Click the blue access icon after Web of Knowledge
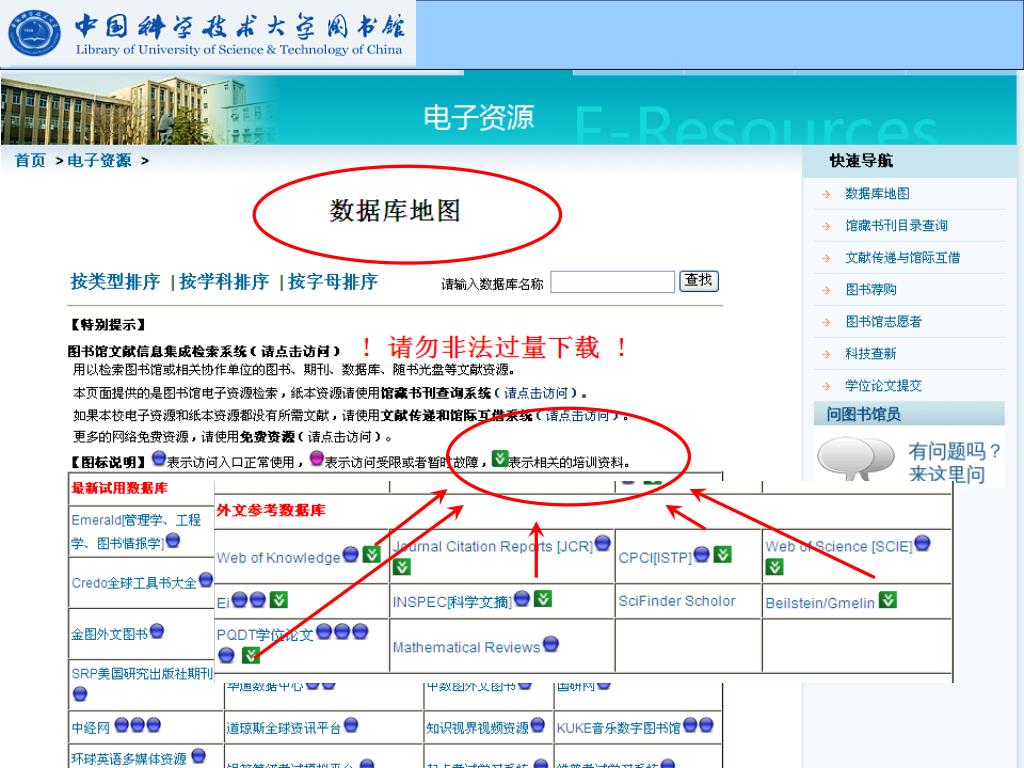The height and width of the screenshot is (768, 1024). 351,554
